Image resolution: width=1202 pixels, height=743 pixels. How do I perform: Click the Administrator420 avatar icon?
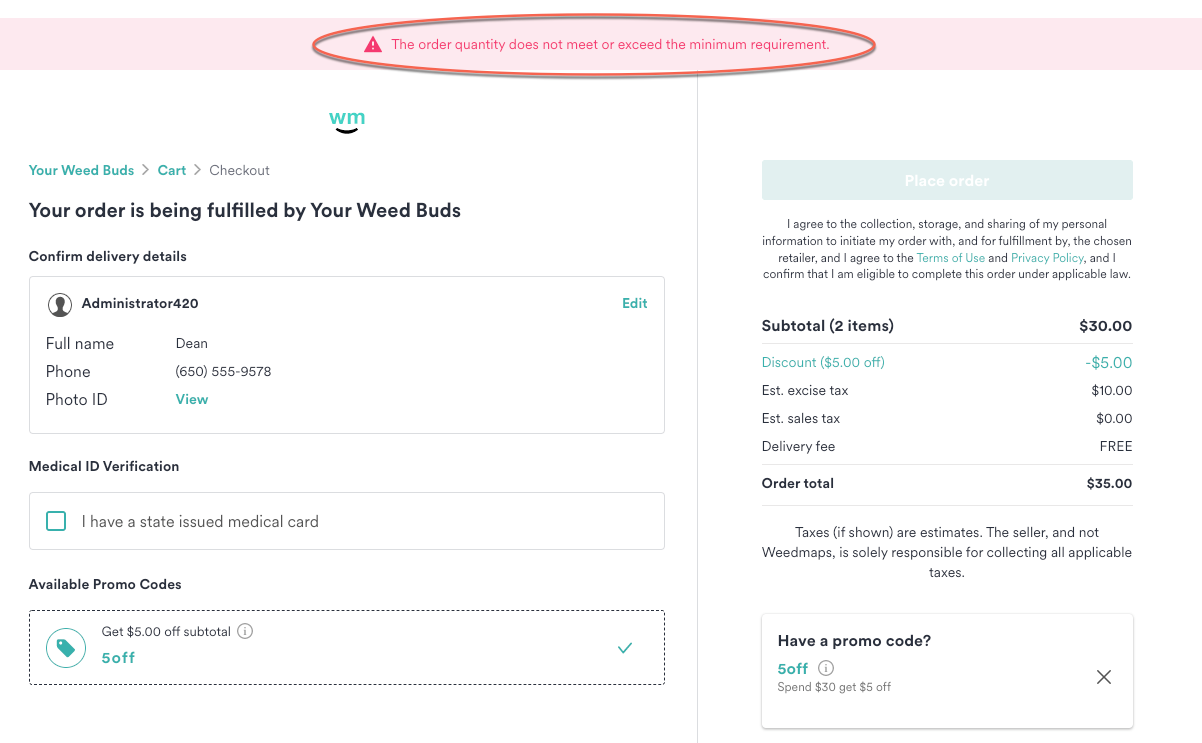60,303
